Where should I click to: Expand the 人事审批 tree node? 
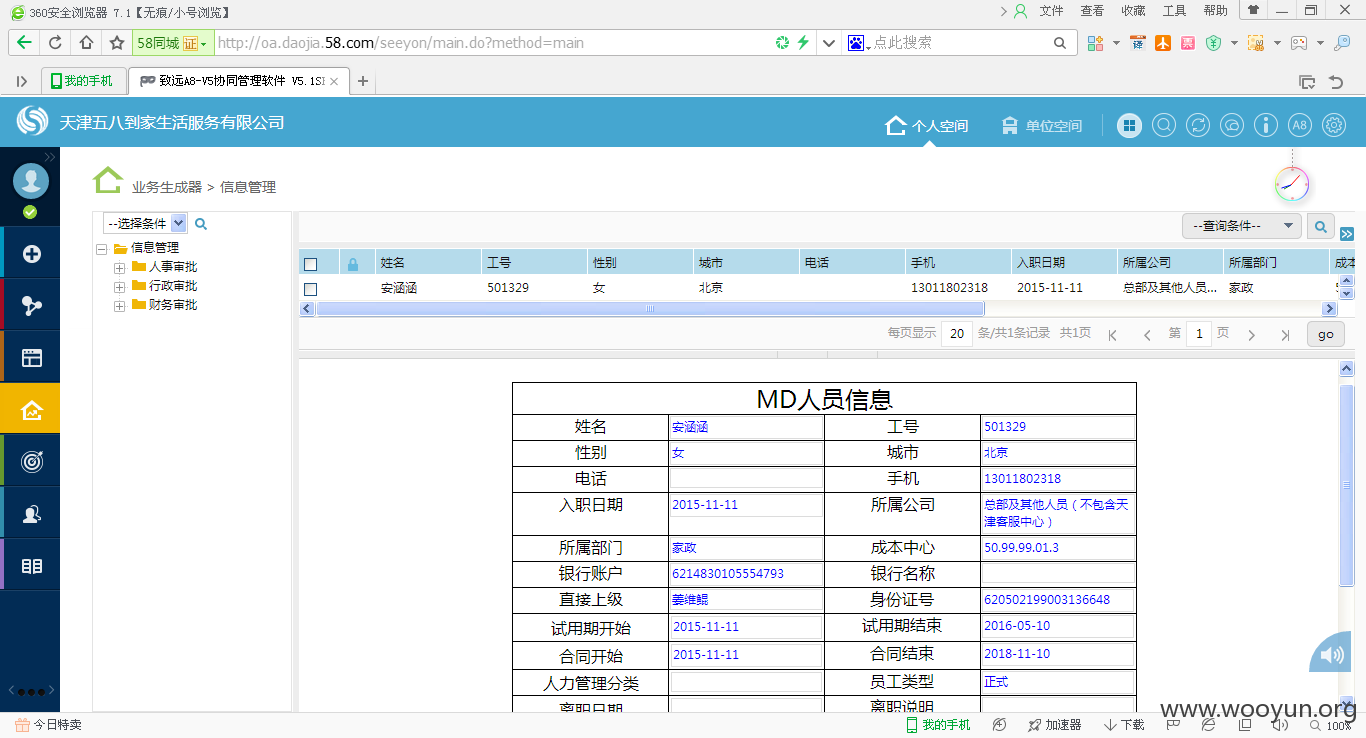point(120,267)
